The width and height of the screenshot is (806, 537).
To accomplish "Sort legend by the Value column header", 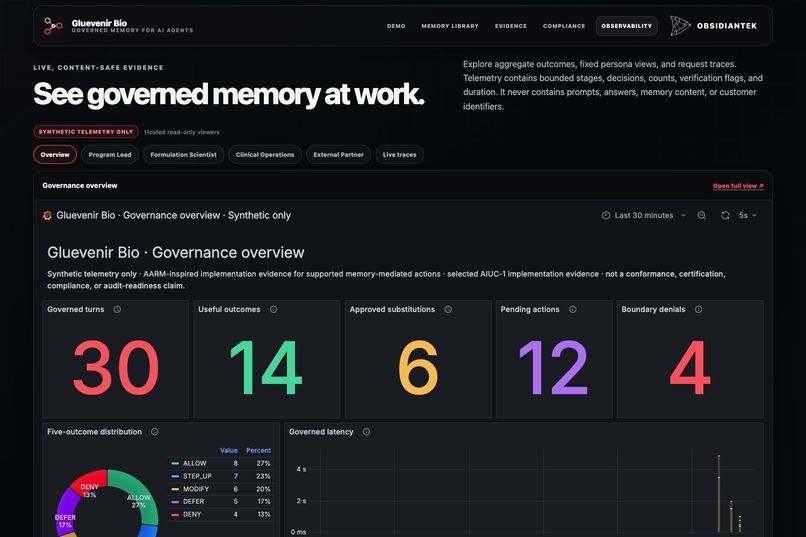I will click(229, 450).
